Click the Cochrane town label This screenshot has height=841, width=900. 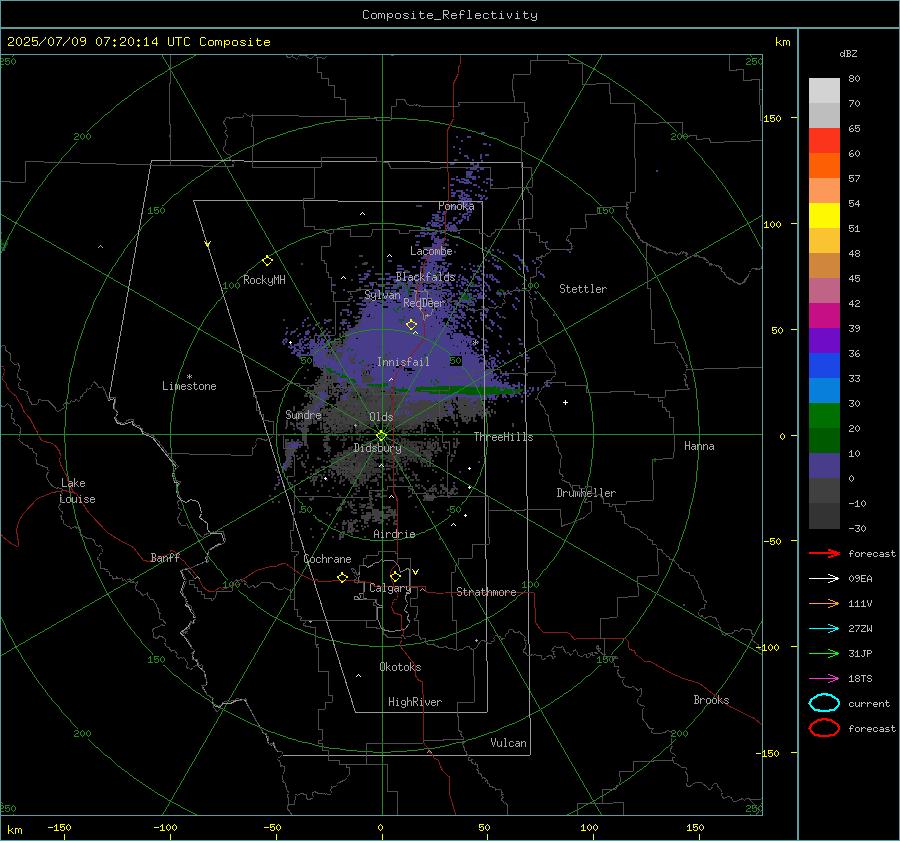point(327,559)
